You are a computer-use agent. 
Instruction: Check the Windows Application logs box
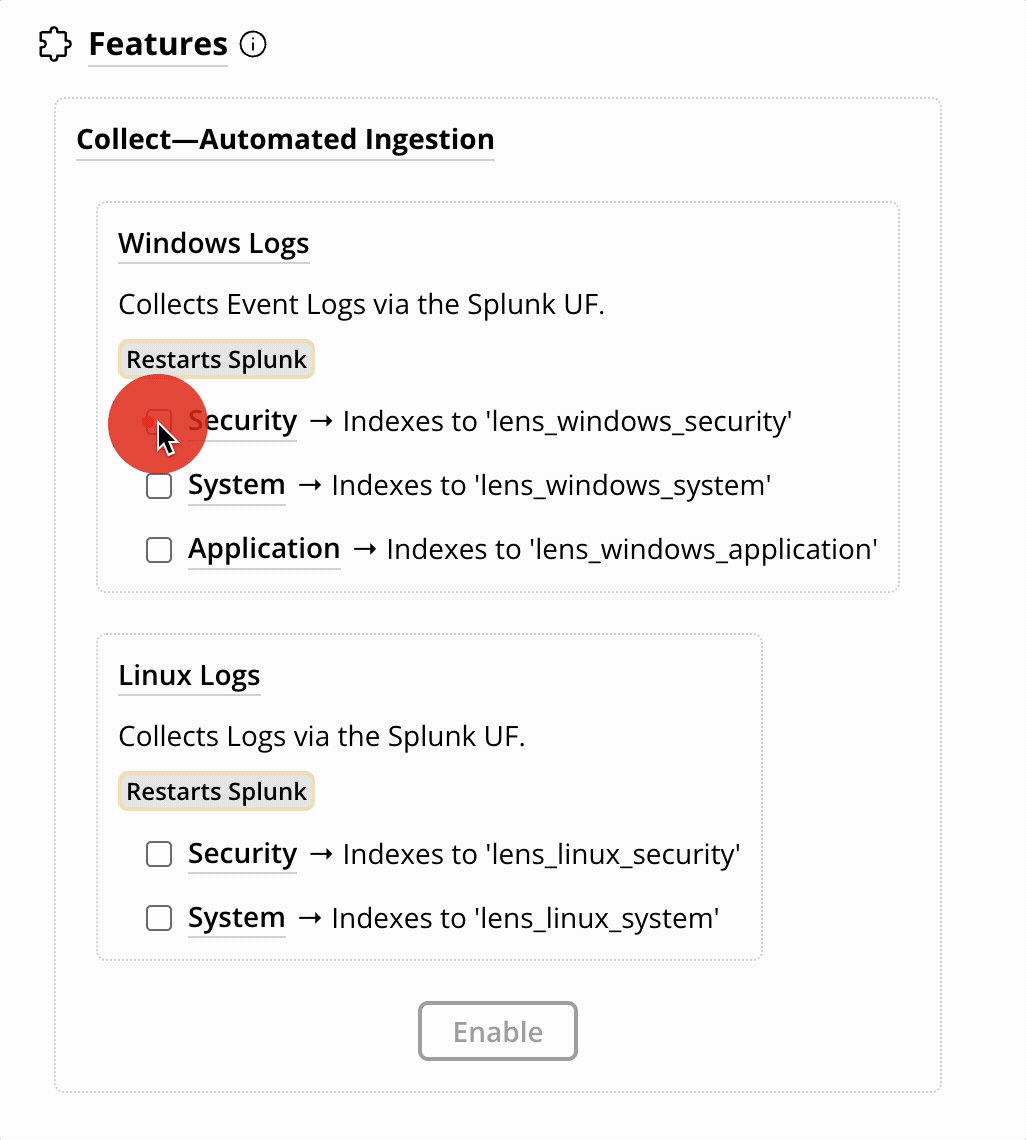[159, 550]
